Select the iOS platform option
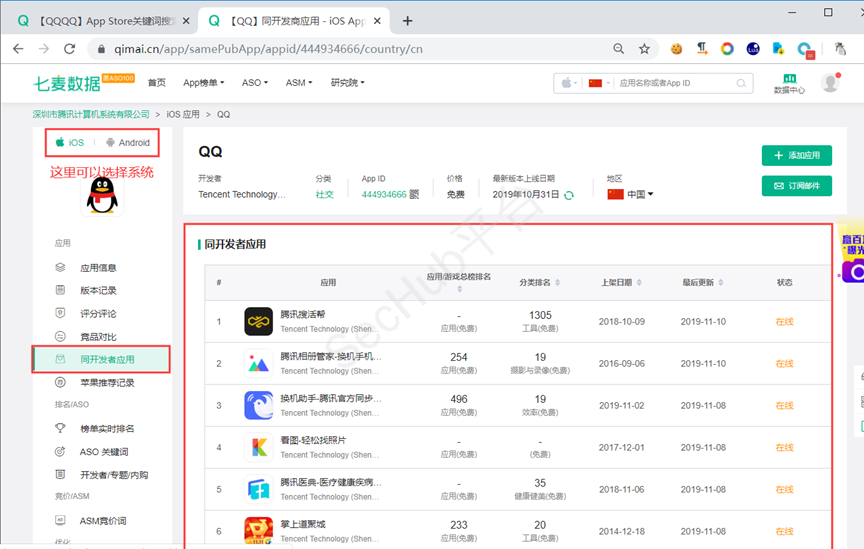This screenshot has height=549, width=864. [70, 143]
